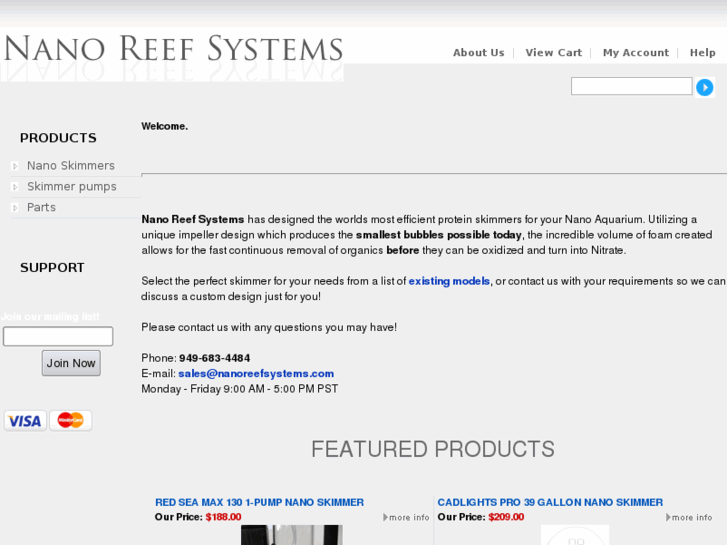Click the SUPPORT sidebar heading

point(52,268)
